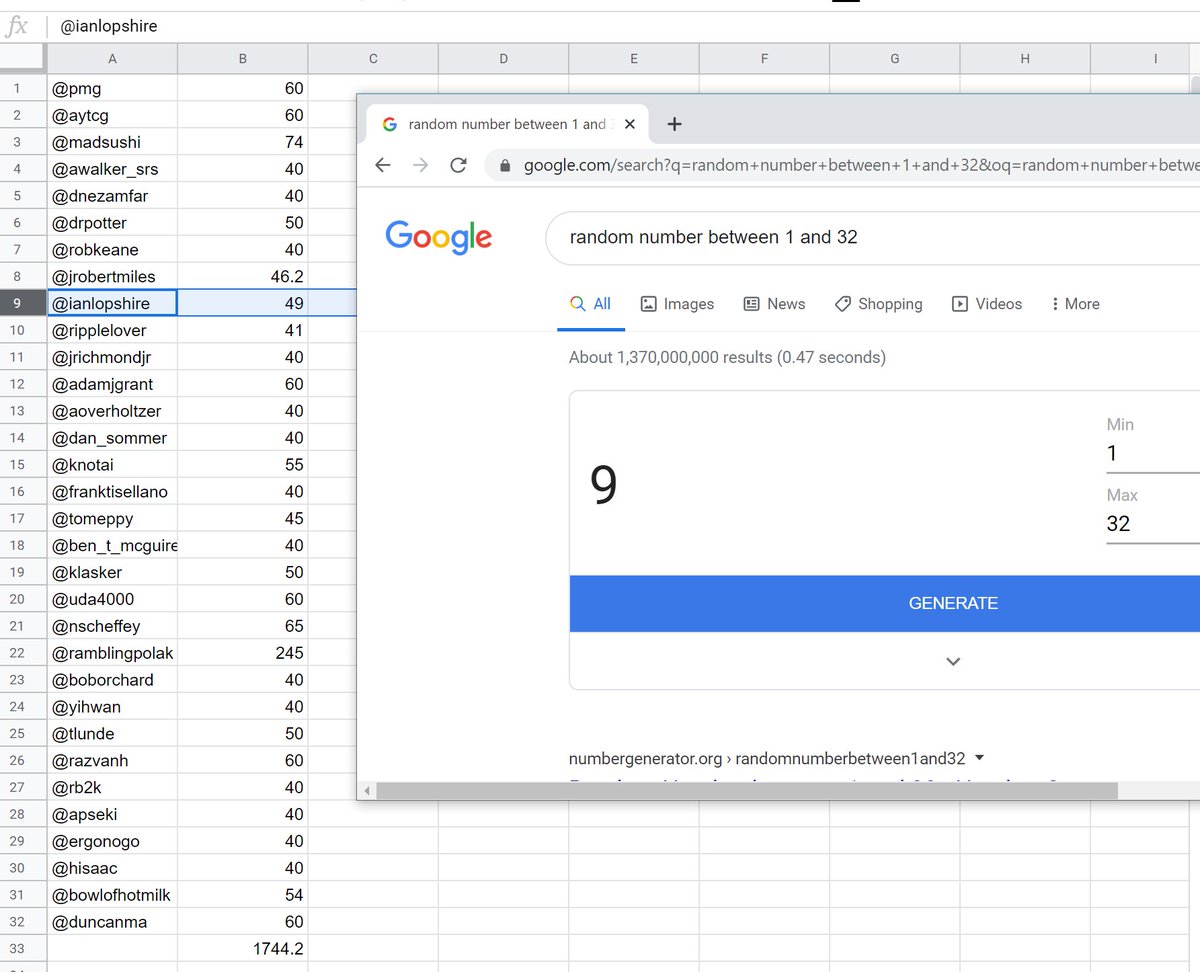
Task: Click the browser forward arrow
Action: (x=420, y=166)
